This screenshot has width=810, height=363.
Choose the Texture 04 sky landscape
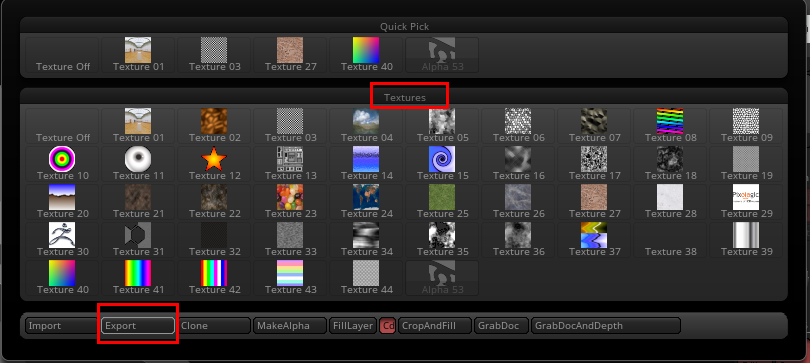366,125
